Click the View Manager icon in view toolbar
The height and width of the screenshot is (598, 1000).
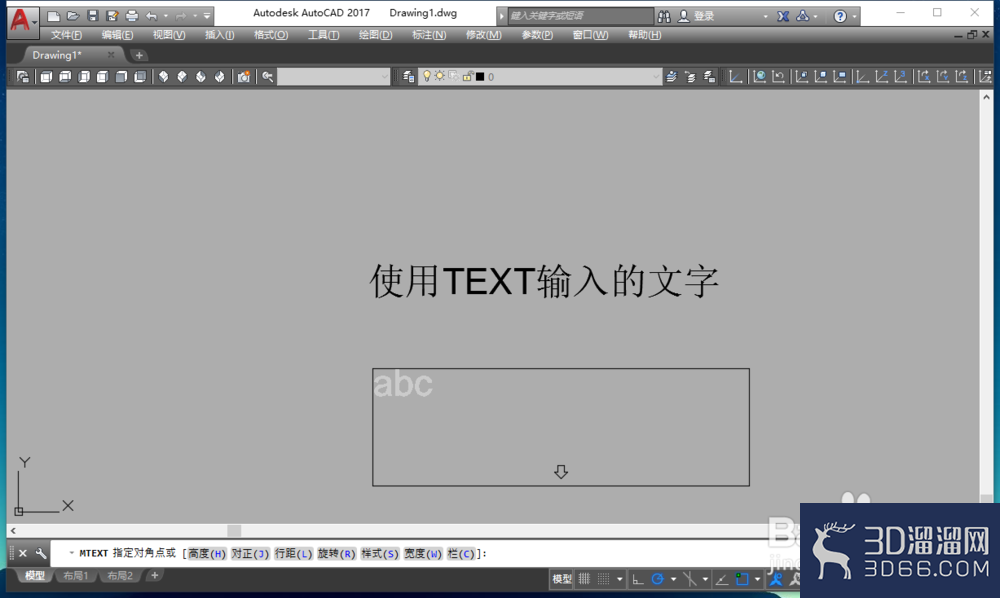click(23, 77)
